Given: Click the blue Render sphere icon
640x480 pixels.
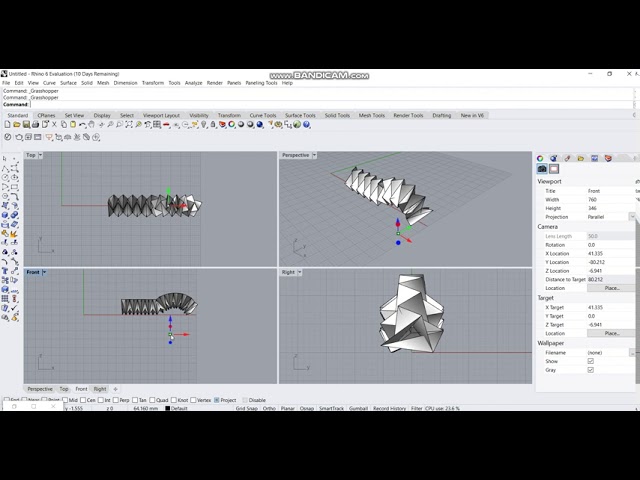Looking at the screenshot, I should [260, 124].
